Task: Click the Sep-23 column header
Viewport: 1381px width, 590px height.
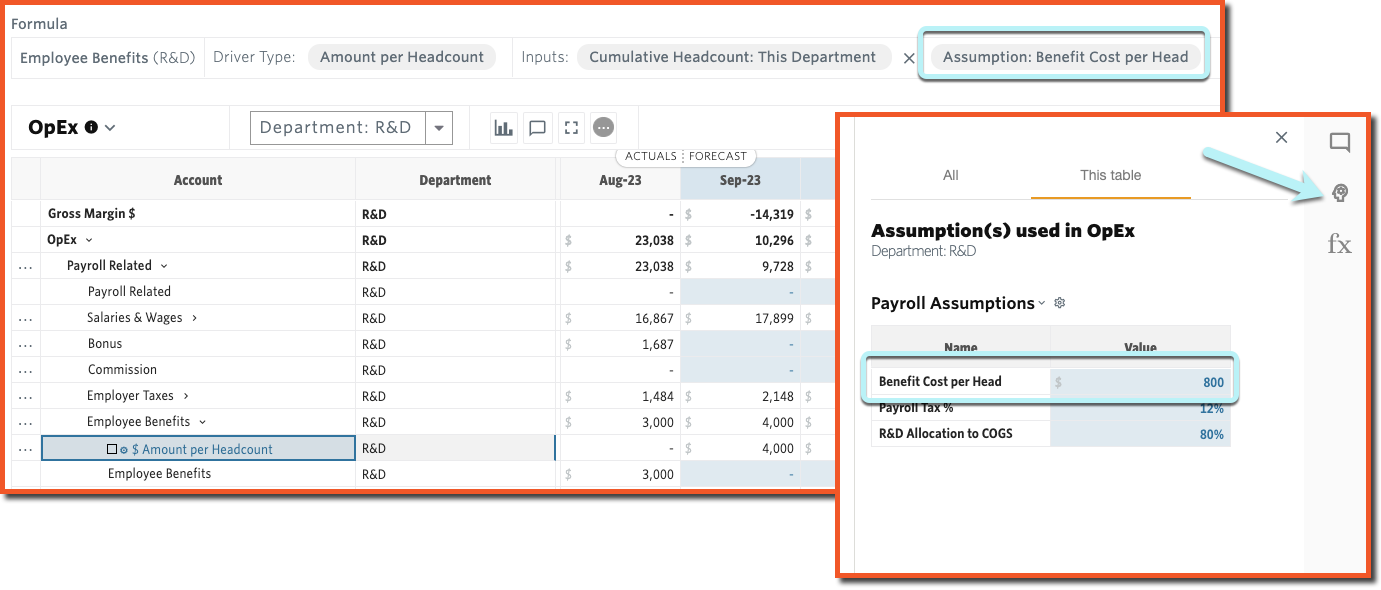Action: (x=740, y=180)
